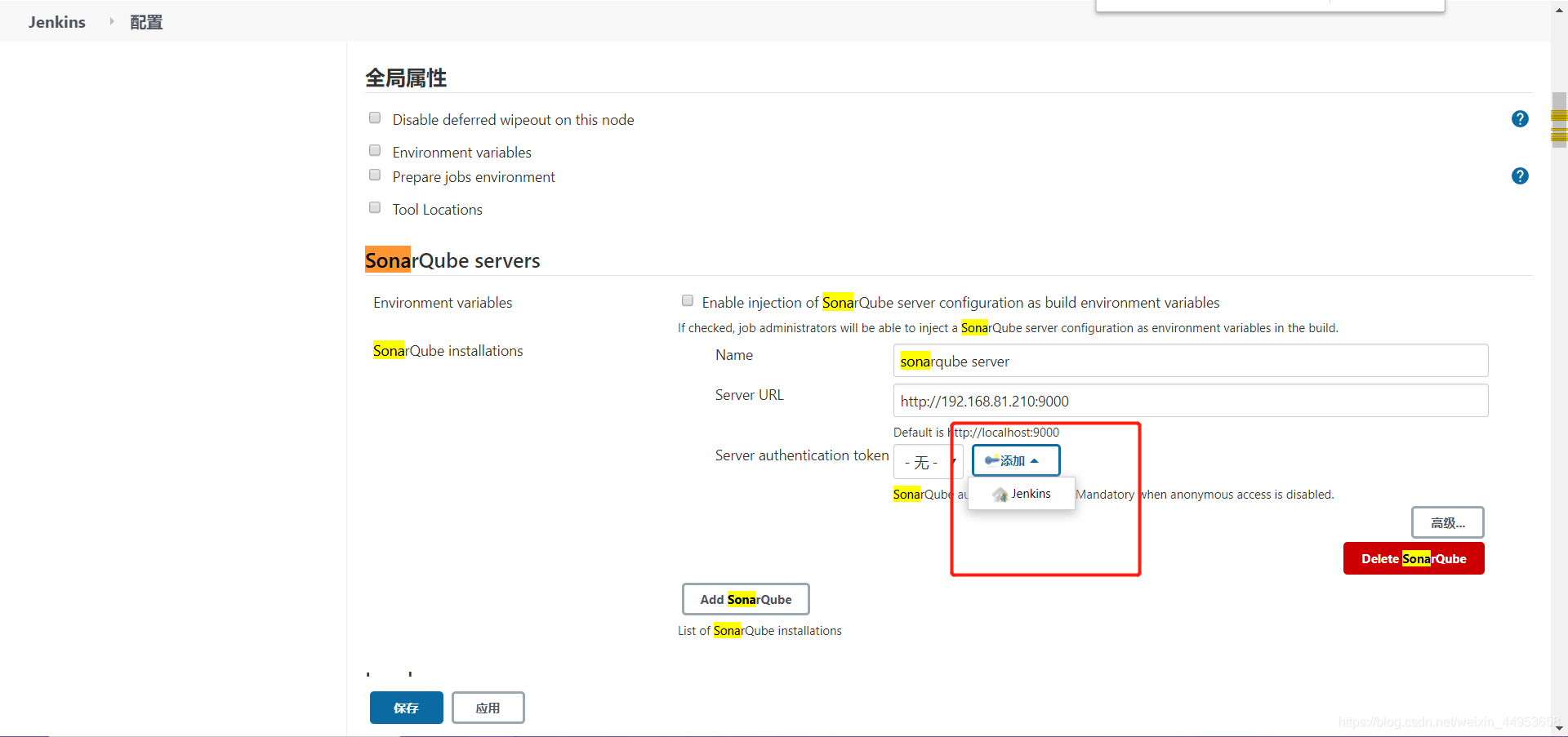
Task: Click the scrollbar down arrow
Action: [1559, 728]
